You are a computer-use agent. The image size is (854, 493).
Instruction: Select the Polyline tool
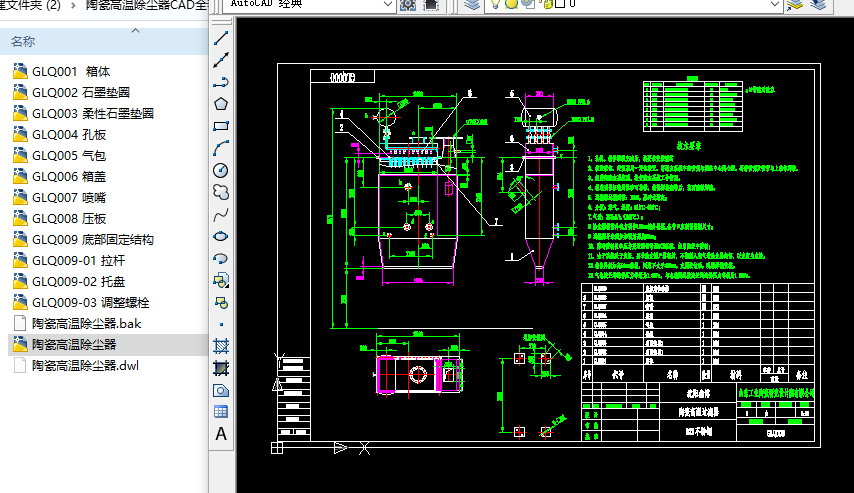click(x=221, y=82)
